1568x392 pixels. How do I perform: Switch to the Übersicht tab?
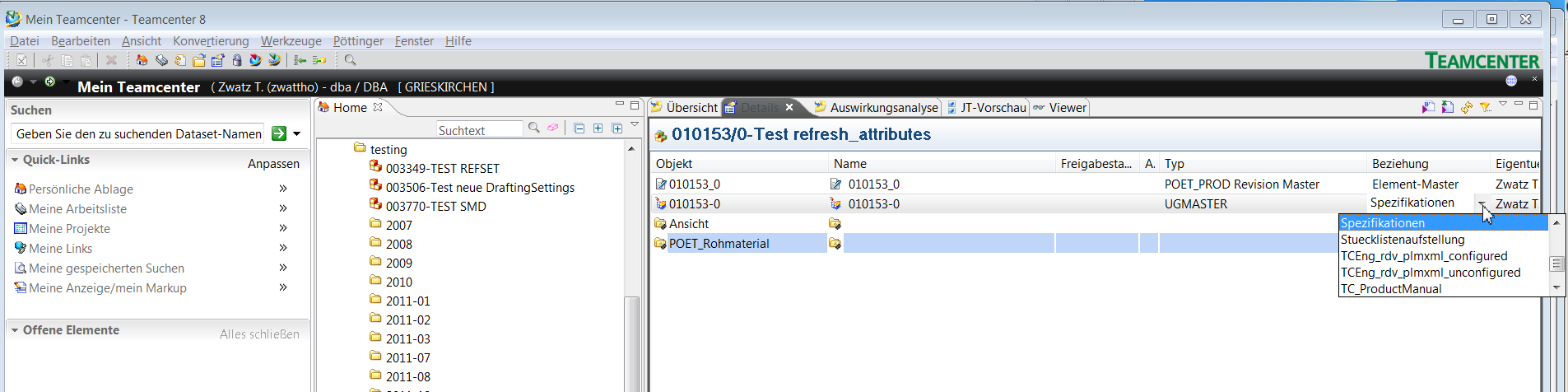685,107
